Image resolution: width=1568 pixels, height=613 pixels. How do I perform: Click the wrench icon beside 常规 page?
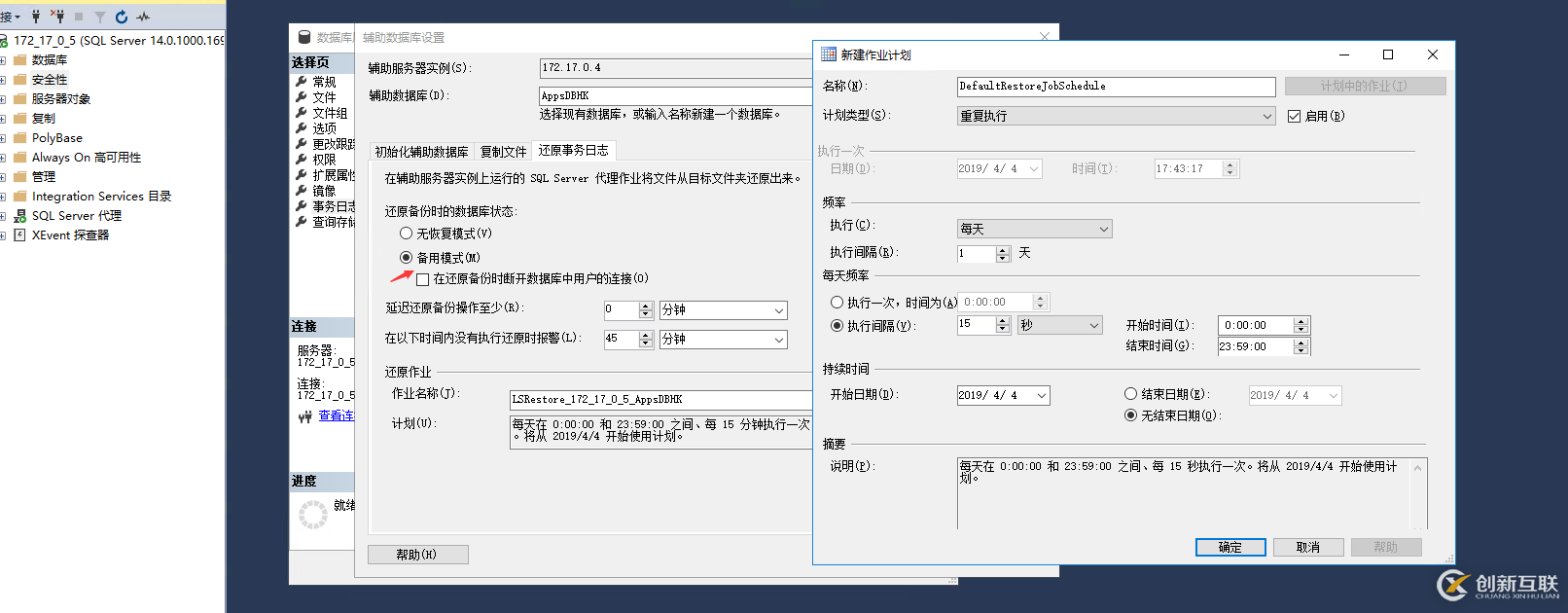[x=302, y=82]
